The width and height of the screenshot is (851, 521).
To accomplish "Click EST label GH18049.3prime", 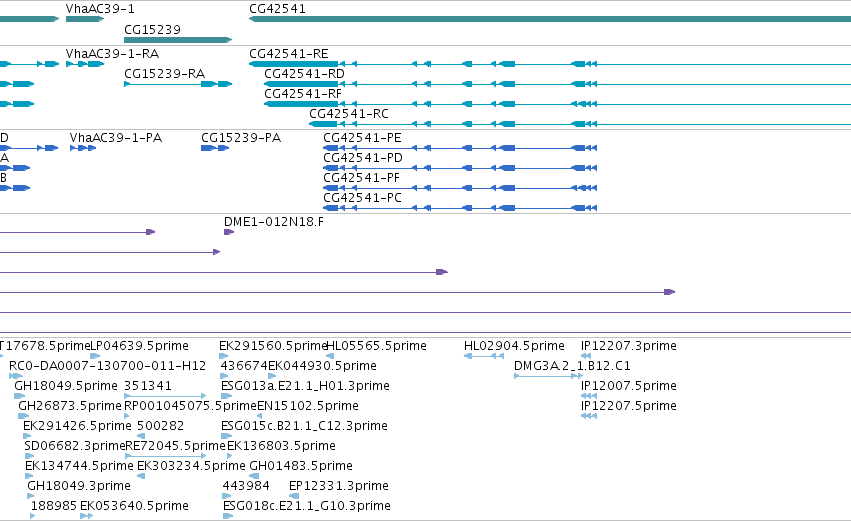I will (79, 487).
